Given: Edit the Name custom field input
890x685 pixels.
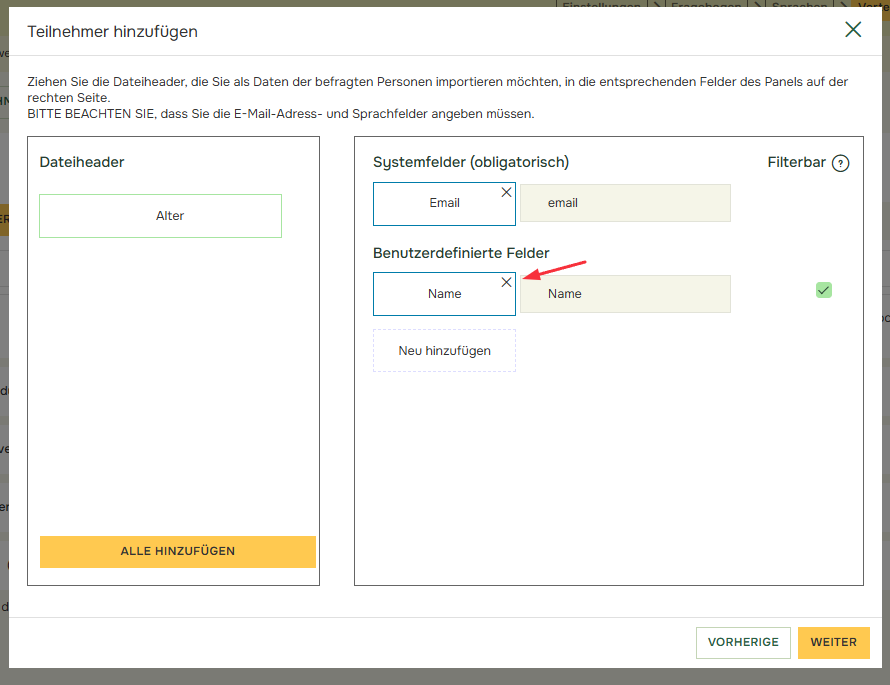Looking at the screenshot, I should coord(625,294).
